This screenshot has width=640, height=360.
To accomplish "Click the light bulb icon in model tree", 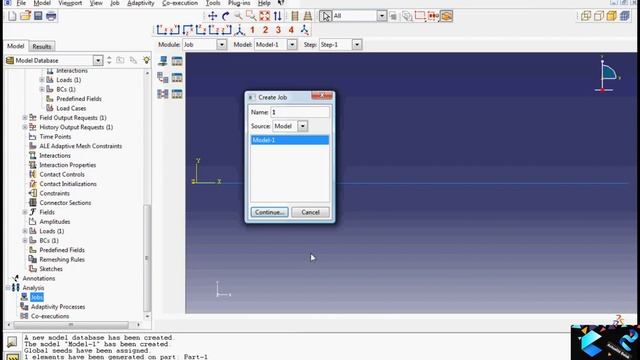I will (x=146, y=60).
